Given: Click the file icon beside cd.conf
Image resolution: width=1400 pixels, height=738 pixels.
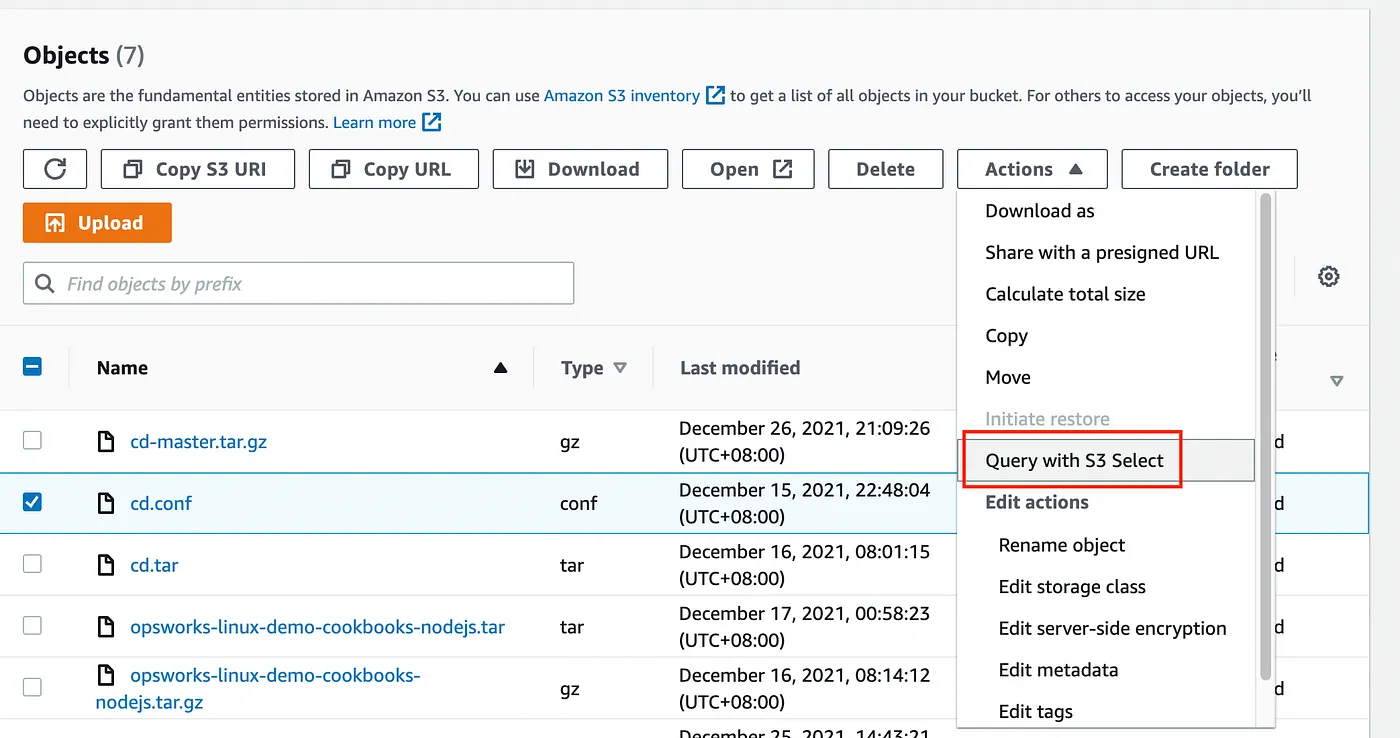Looking at the screenshot, I should (106, 503).
